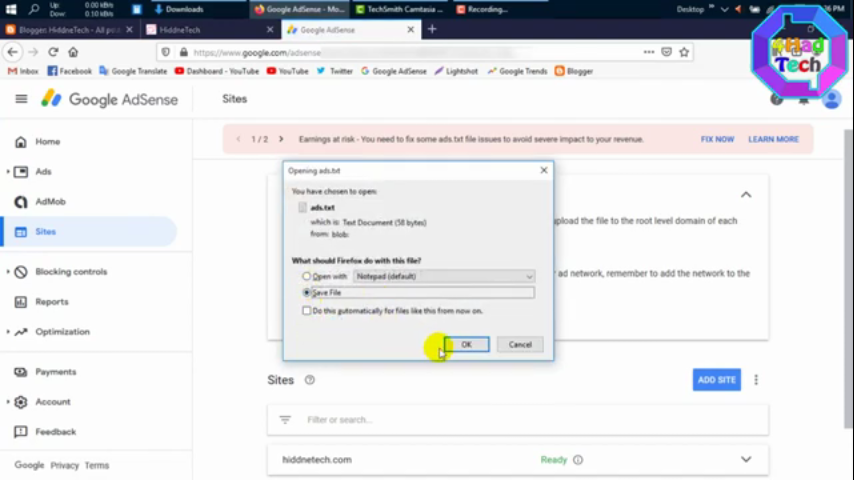Open the AdSense hamburger menu
The width and height of the screenshot is (854, 480).
[21, 99]
